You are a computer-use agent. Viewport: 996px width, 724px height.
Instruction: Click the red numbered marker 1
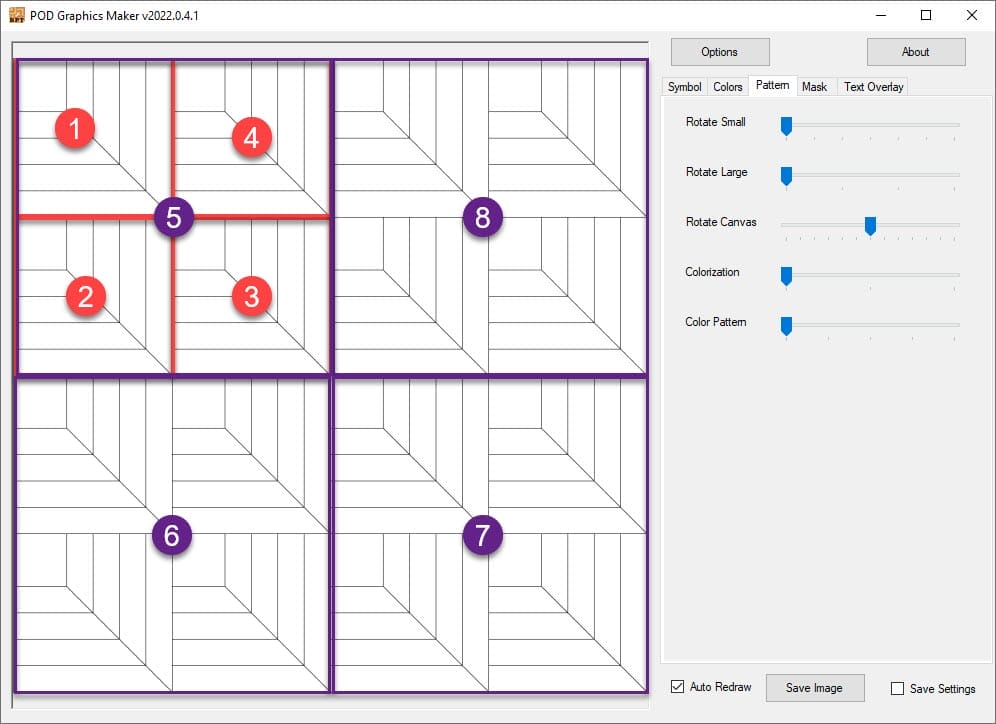[75, 129]
